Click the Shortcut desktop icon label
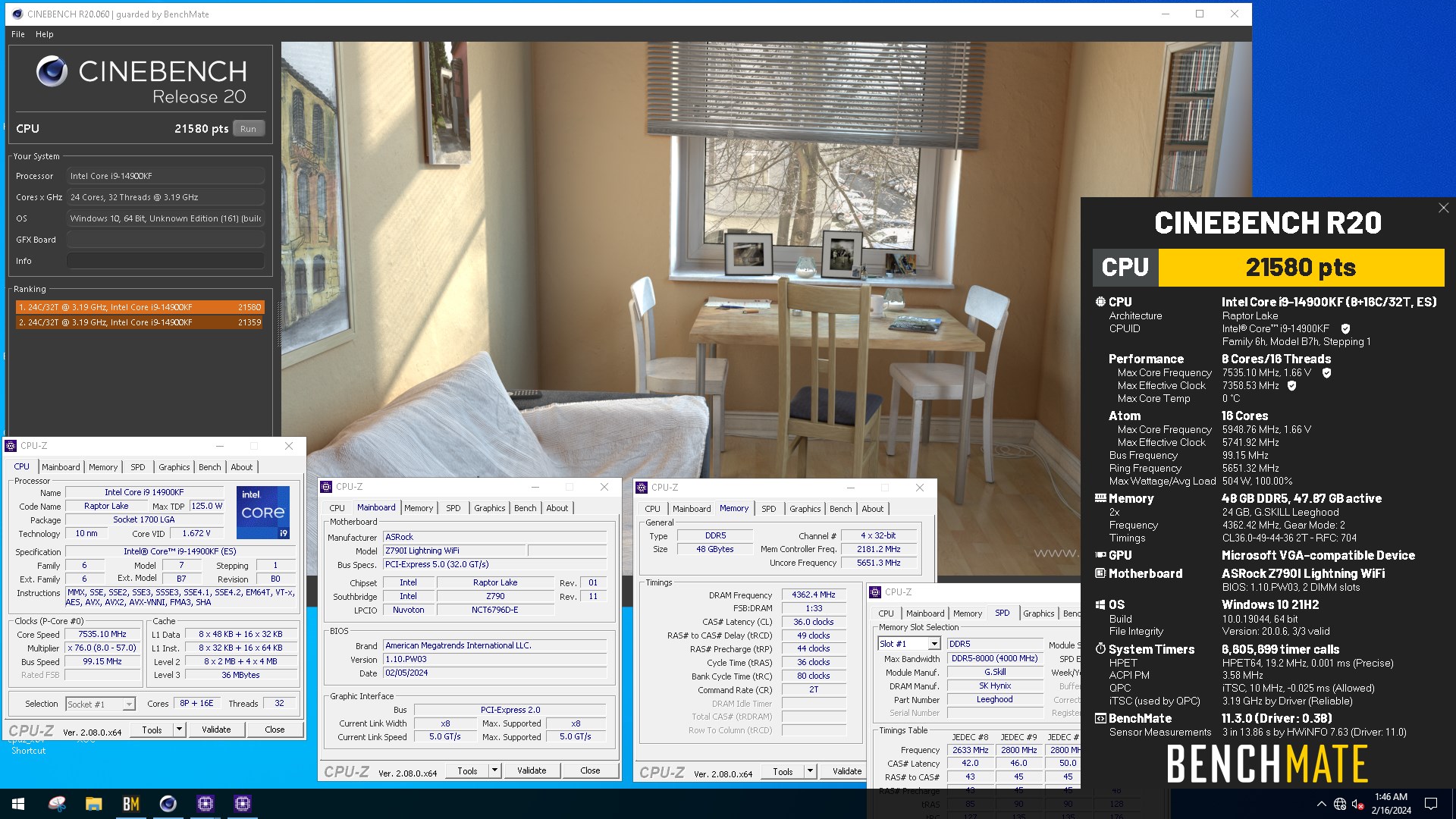Screen dimensions: 1456x819 pos(28,751)
